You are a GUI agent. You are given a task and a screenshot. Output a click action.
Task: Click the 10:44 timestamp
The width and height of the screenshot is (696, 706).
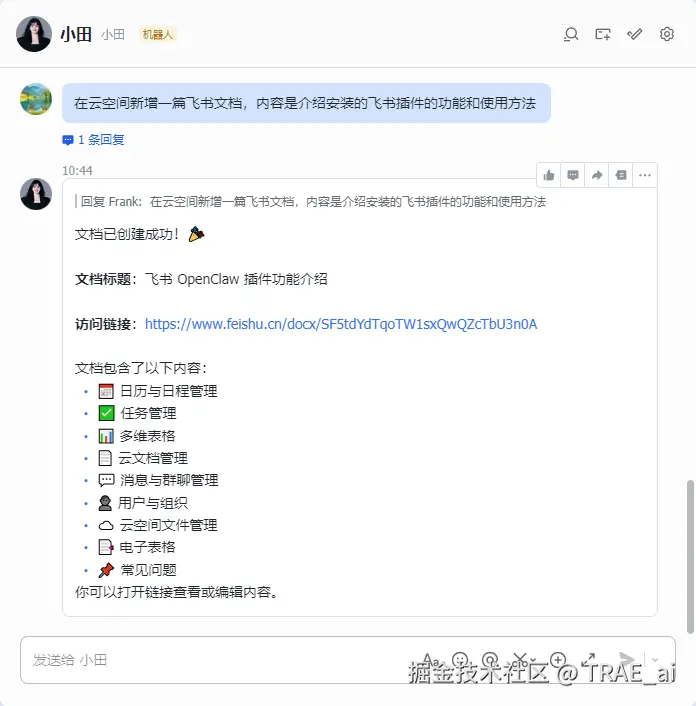(77, 171)
